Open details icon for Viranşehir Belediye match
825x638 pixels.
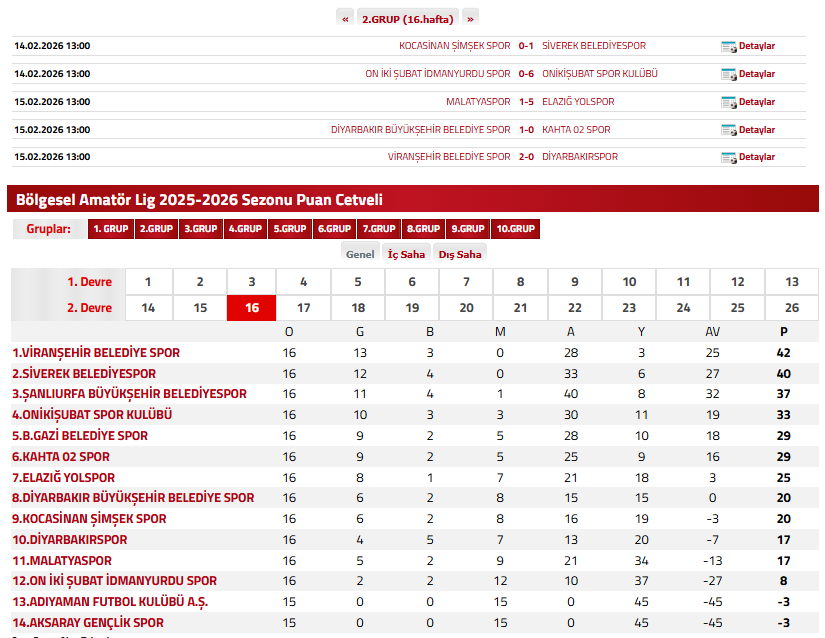[x=728, y=157]
